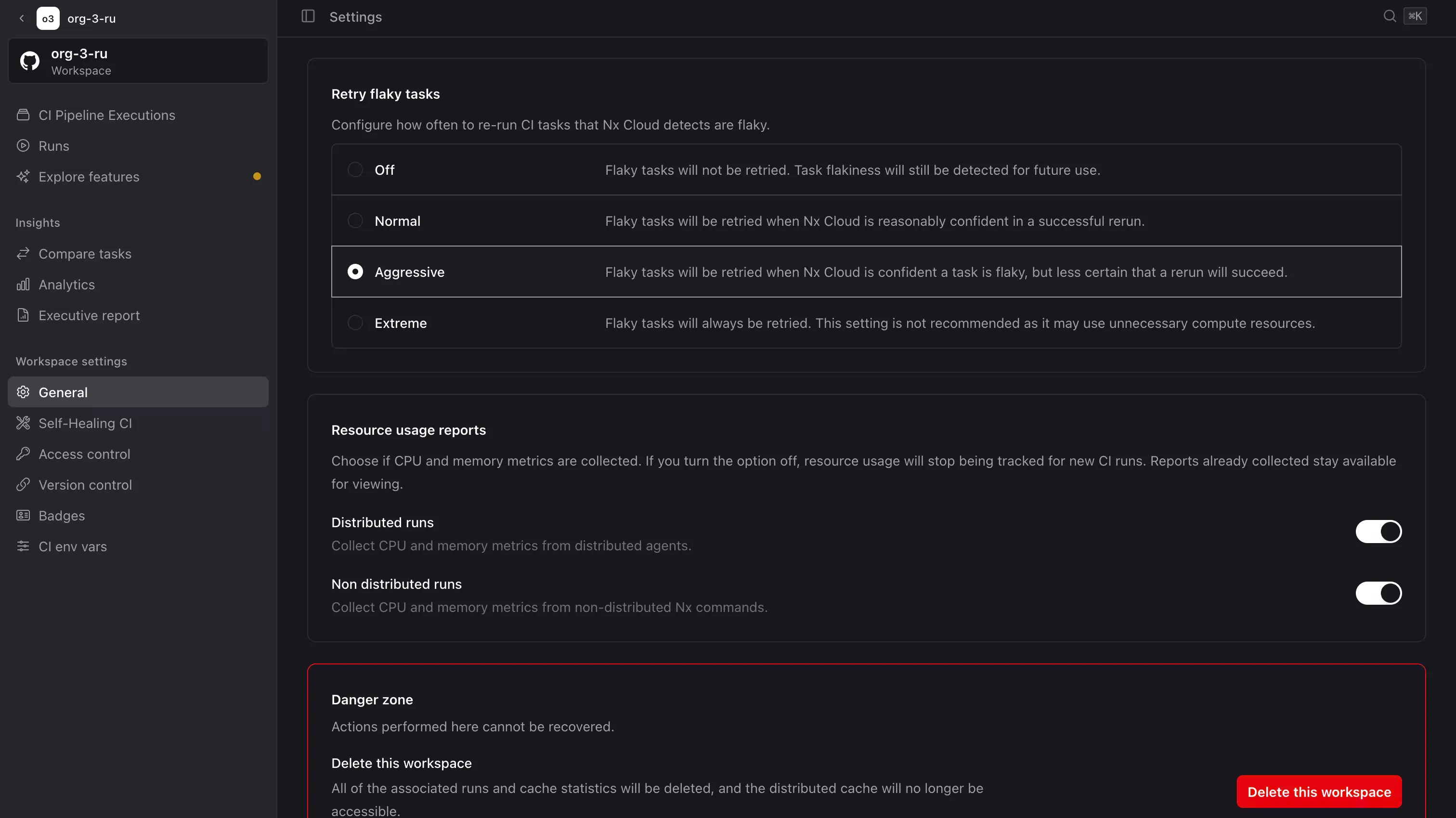This screenshot has width=1456, height=818.
Task: Click the Runs play-circle icon
Action: 23,146
